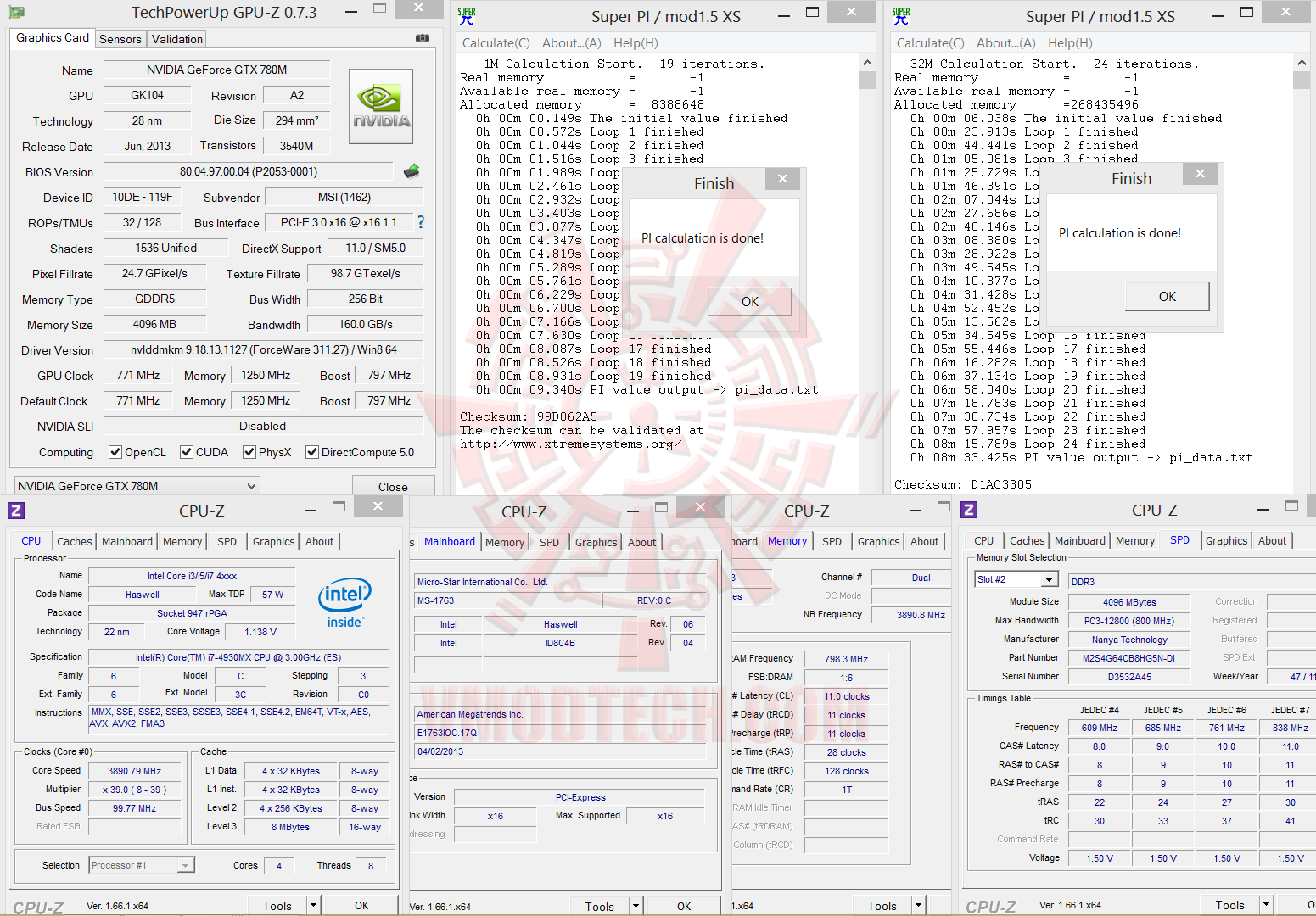Open the About tab in the CPU-Z Memory window

click(925, 541)
